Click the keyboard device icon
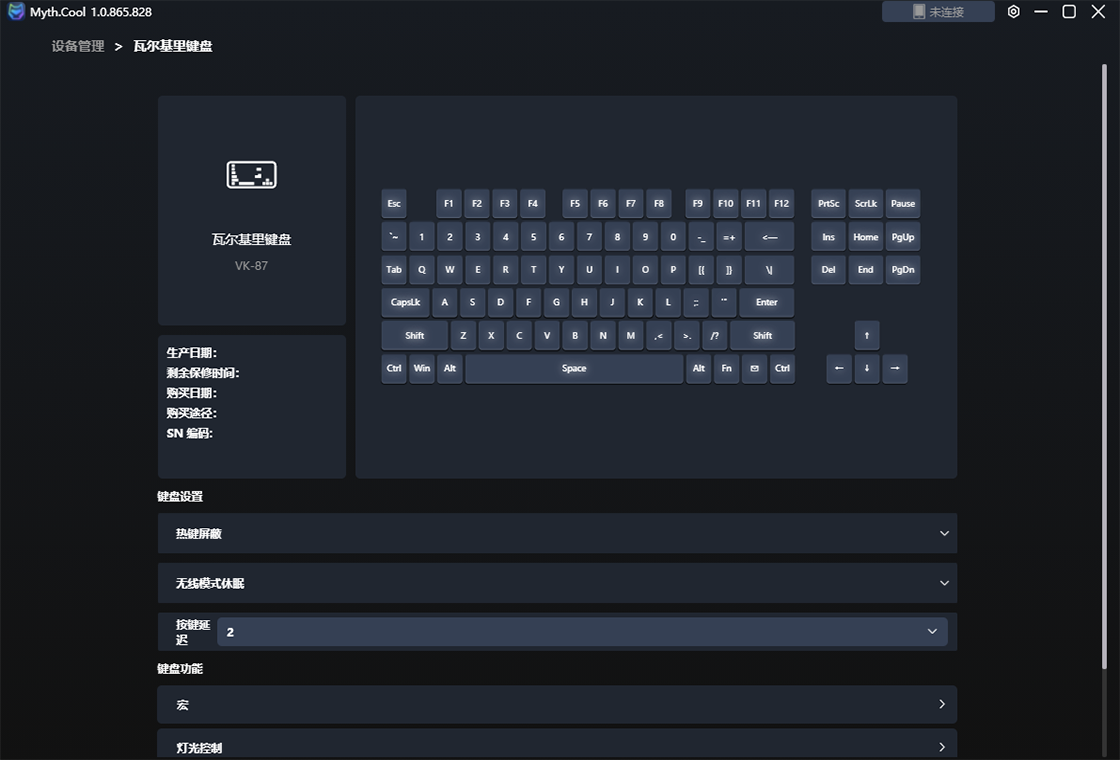The image size is (1120, 760). [251, 174]
